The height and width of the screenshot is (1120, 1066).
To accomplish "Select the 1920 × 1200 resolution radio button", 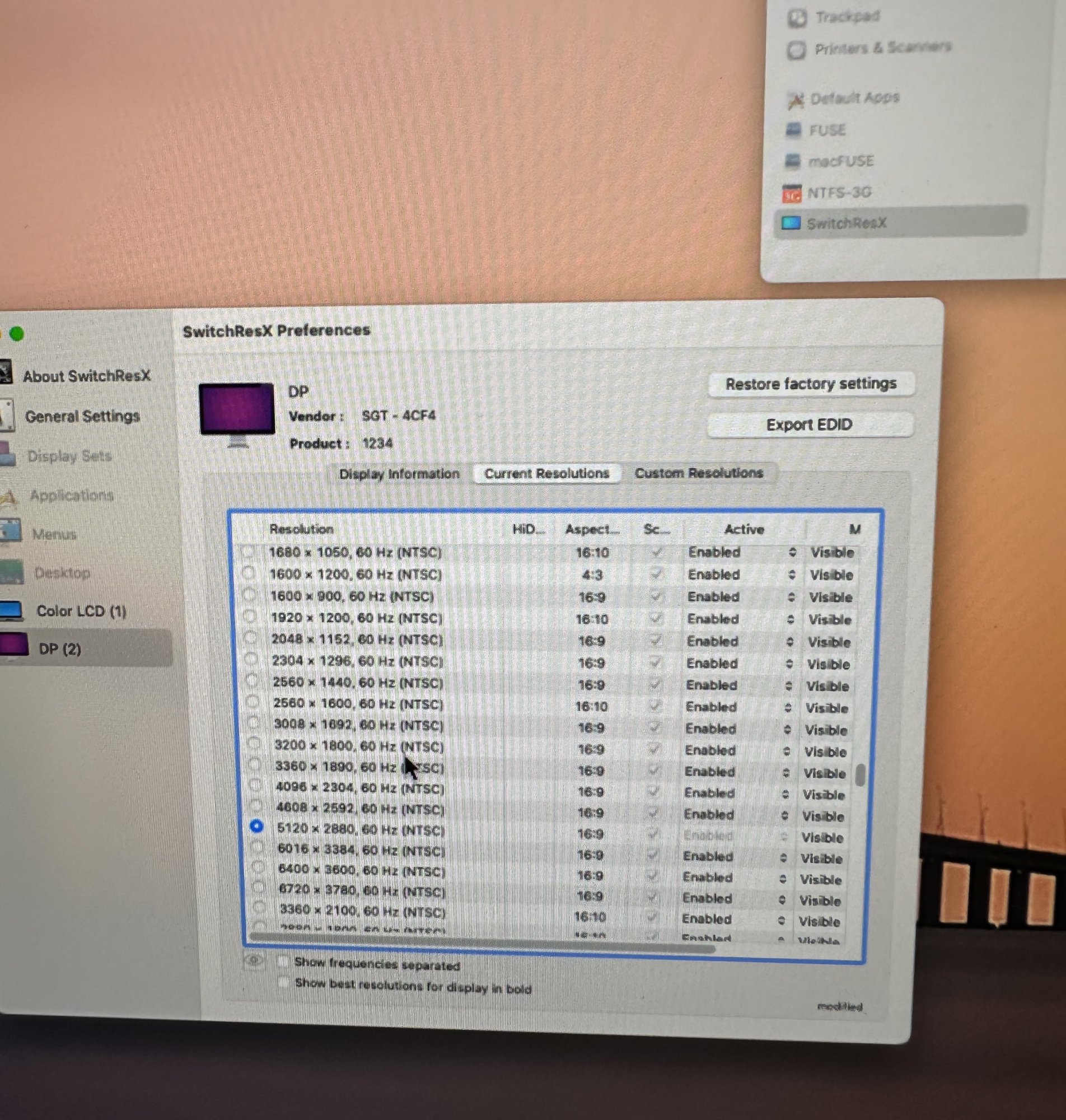I will pos(250,617).
